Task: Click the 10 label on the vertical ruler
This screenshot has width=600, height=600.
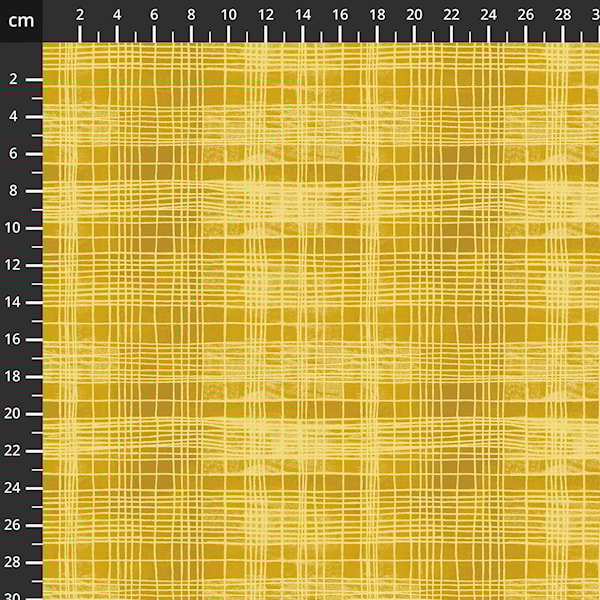Action: click(x=12, y=228)
